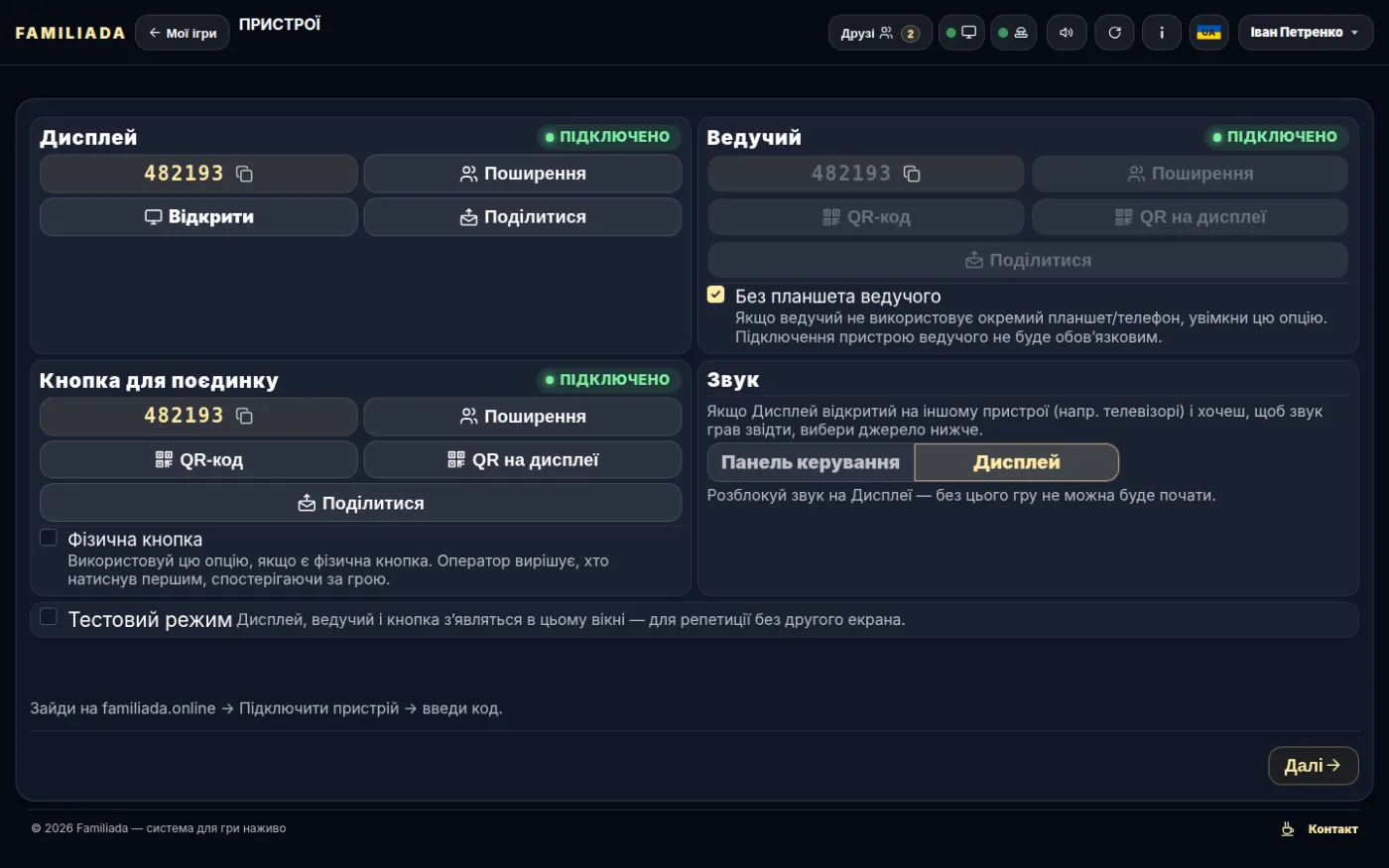The width and height of the screenshot is (1389, 868).
Task: Click the coffee cup icon in footer
Action: click(x=1288, y=828)
